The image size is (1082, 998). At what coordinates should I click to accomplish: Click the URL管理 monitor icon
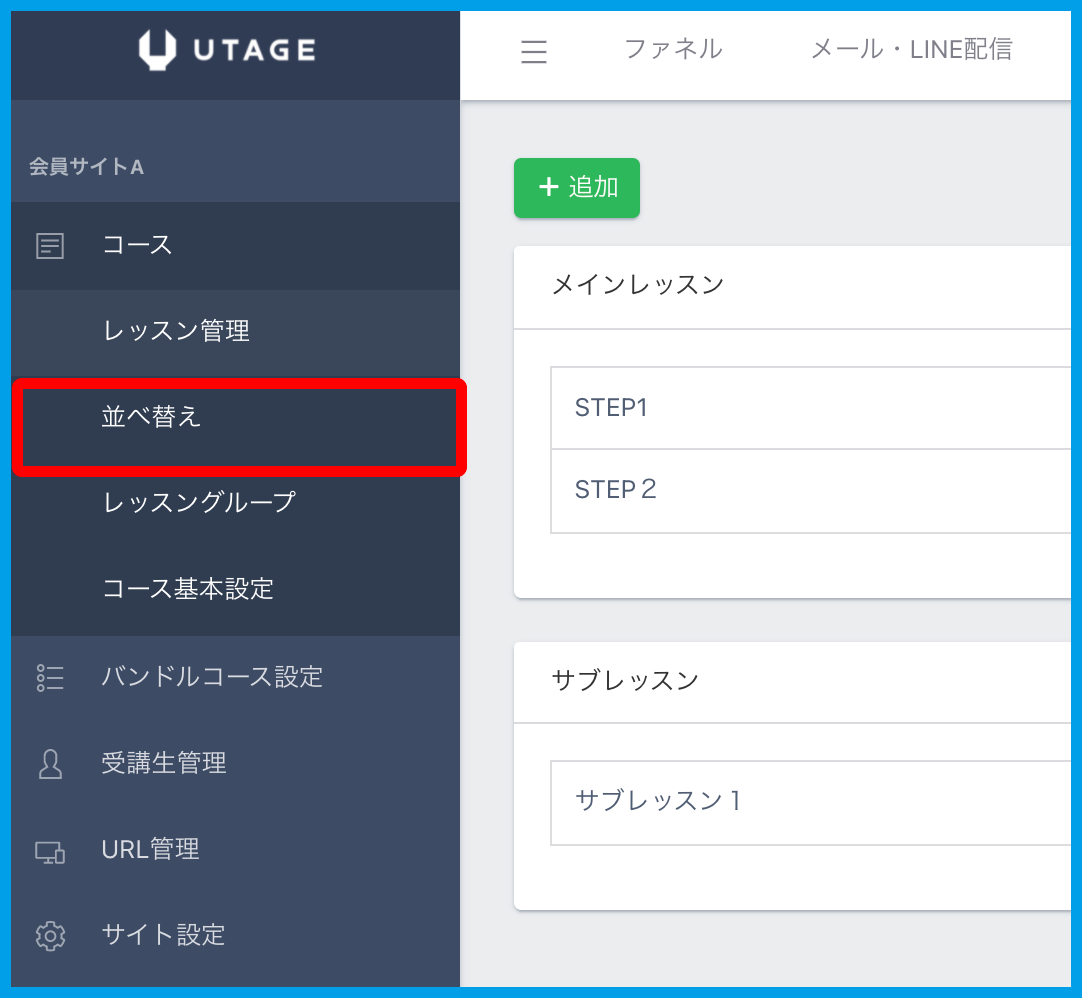click(50, 851)
